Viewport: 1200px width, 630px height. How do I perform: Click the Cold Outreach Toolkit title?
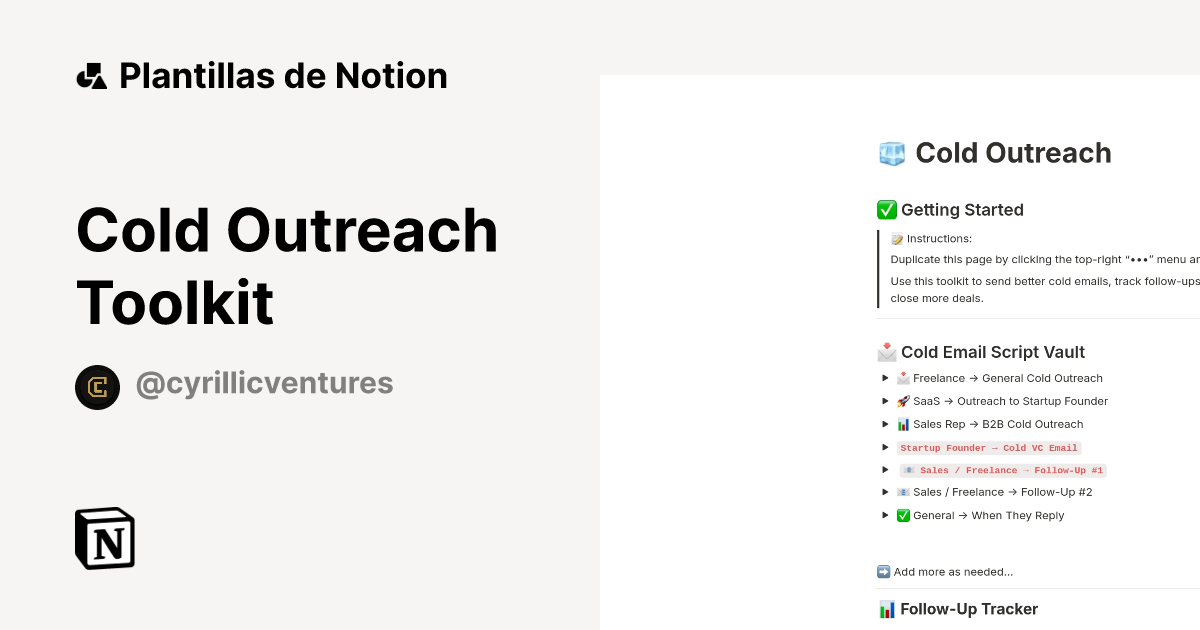286,265
